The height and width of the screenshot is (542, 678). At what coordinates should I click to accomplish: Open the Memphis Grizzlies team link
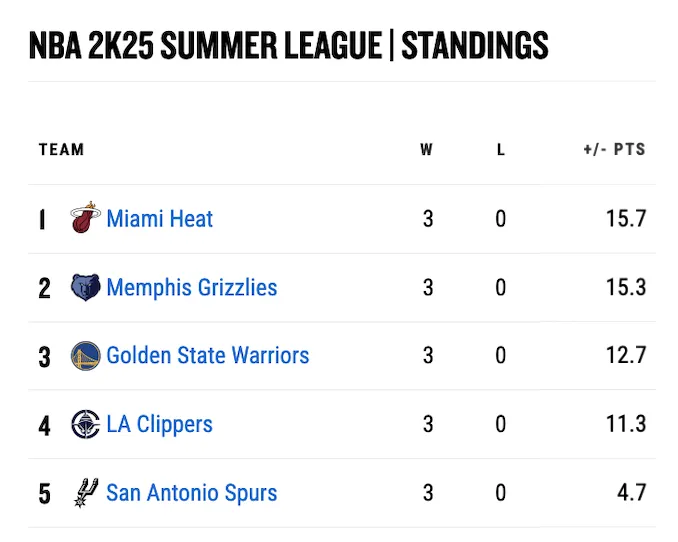(x=191, y=288)
